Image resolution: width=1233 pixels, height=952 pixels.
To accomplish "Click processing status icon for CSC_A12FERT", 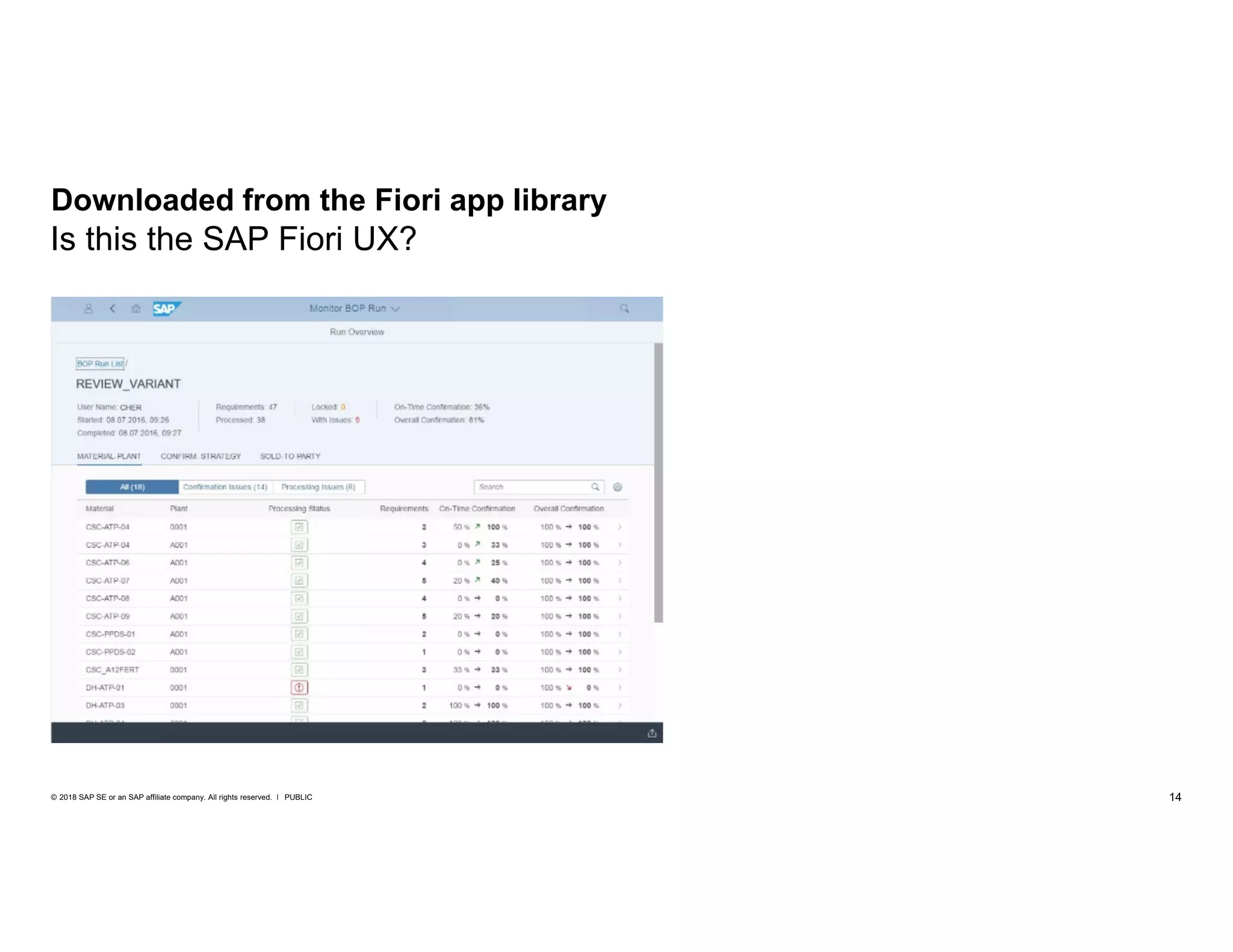I will click(299, 670).
